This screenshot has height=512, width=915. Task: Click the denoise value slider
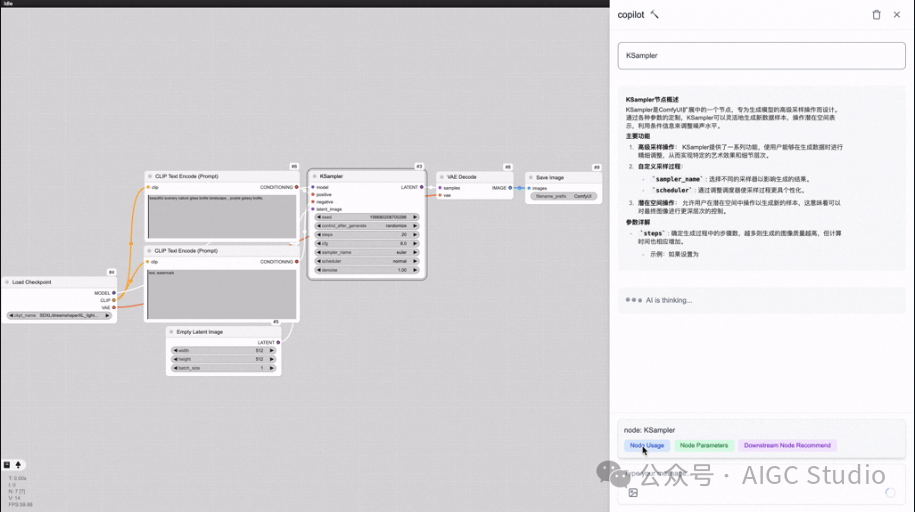click(x=366, y=270)
